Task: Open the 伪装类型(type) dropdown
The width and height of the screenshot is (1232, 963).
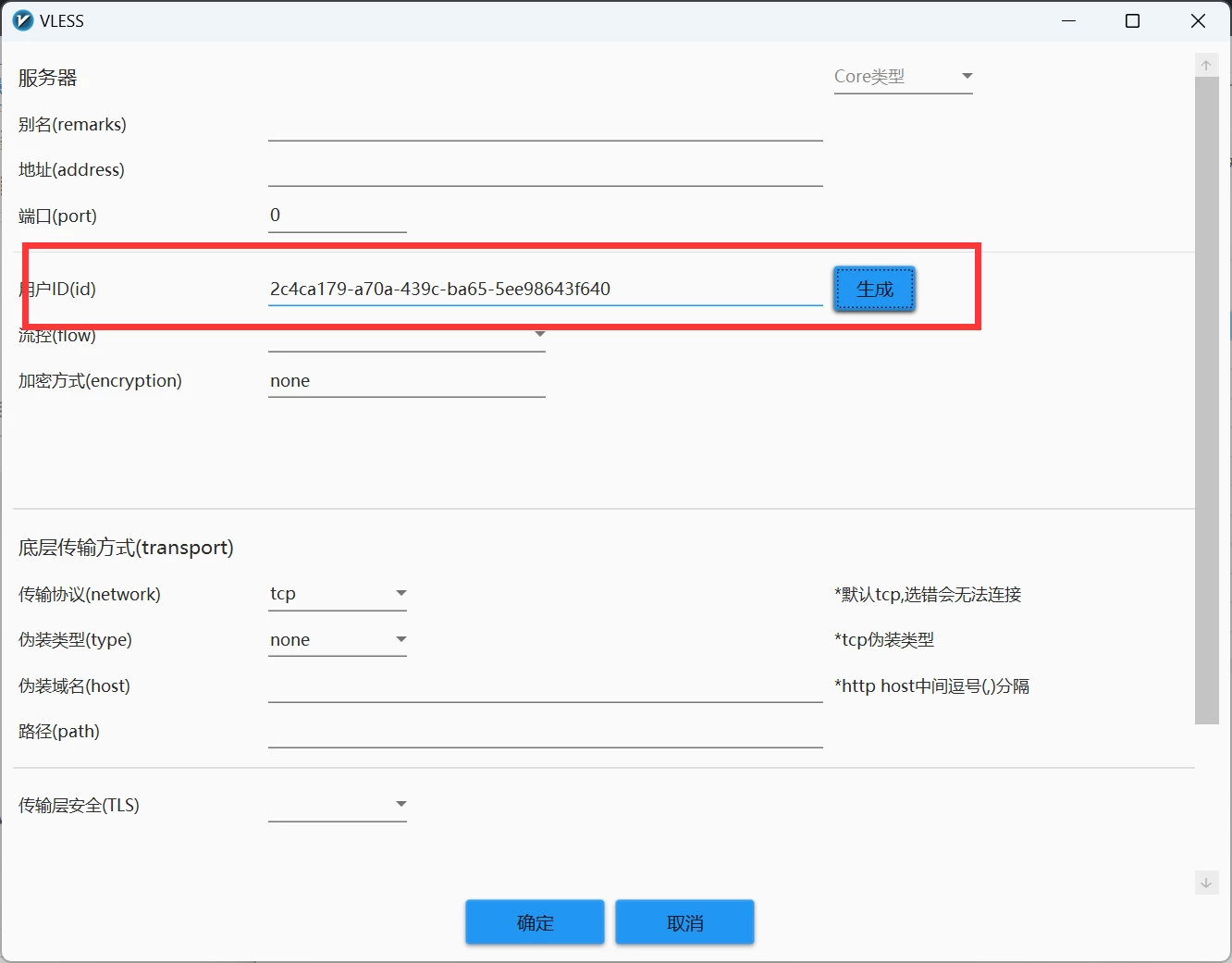Action: click(x=338, y=640)
